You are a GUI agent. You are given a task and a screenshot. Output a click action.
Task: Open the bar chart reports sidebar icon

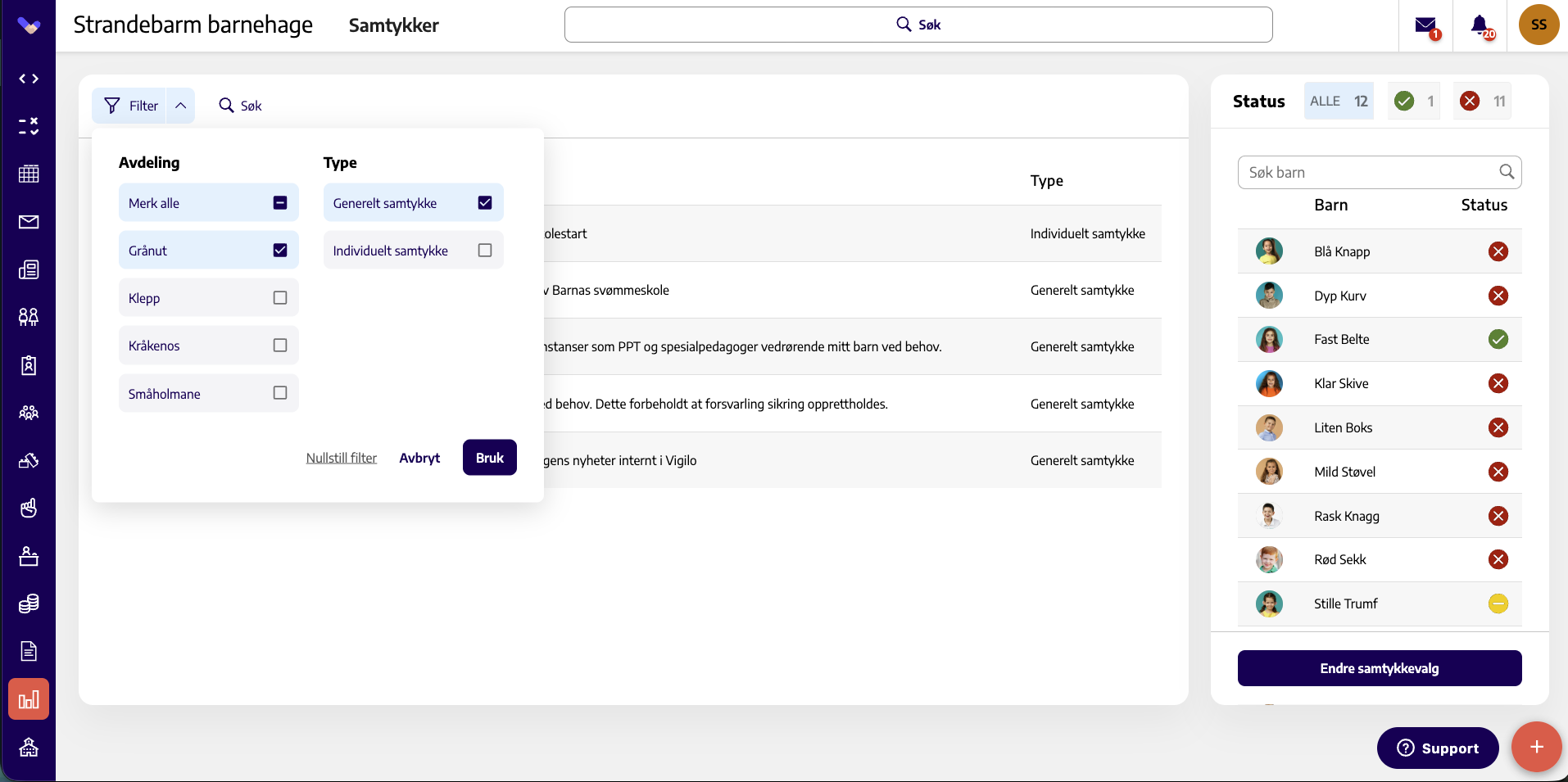pos(29,699)
